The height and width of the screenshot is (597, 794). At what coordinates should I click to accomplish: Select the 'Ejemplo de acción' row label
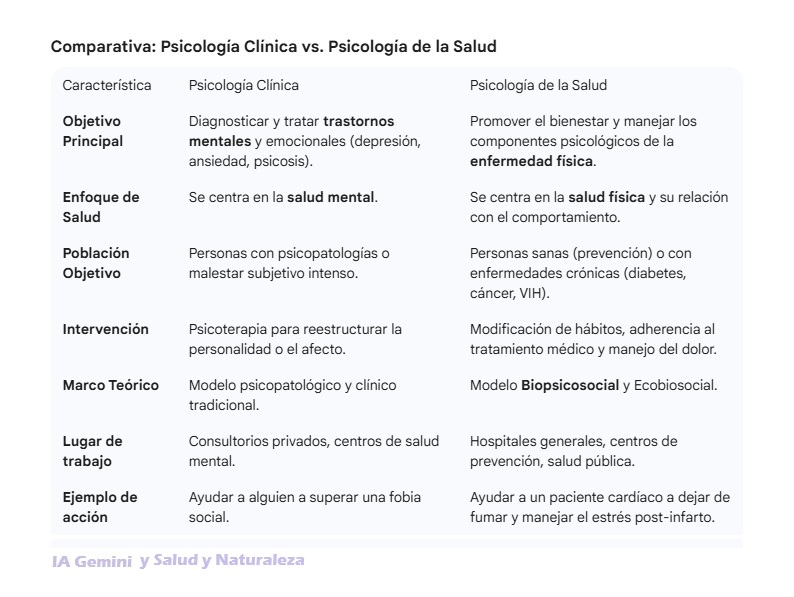[x=100, y=507]
